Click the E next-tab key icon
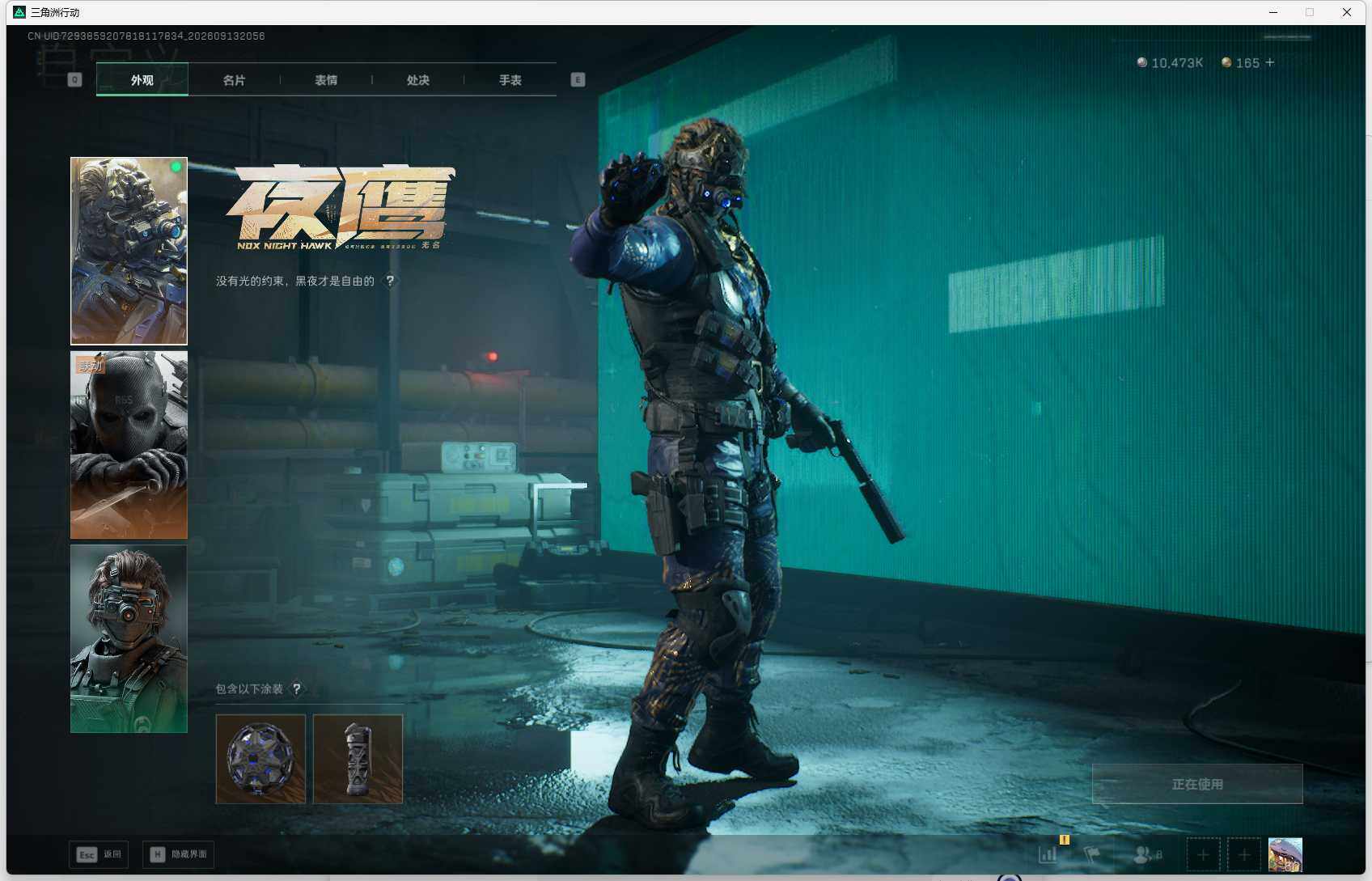 click(x=578, y=79)
